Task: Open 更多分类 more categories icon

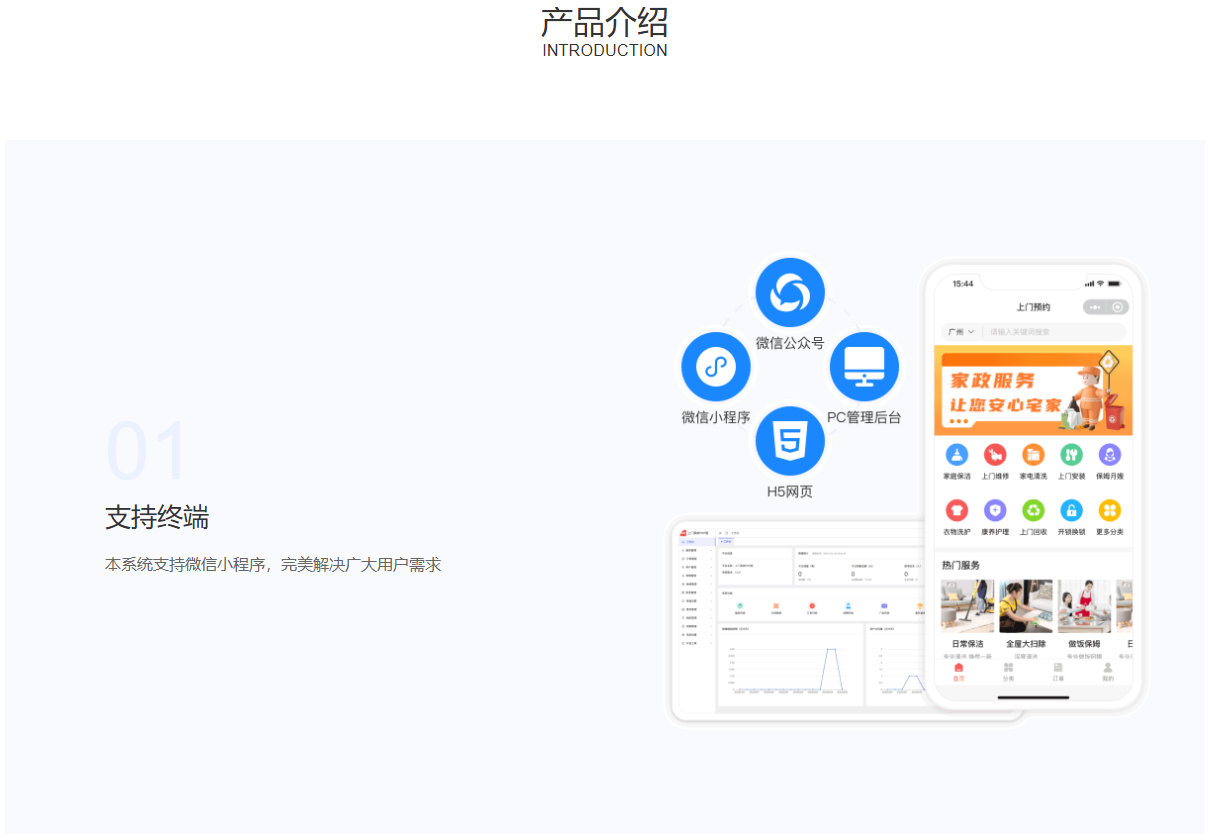Action: click(x=1109, y=511)
